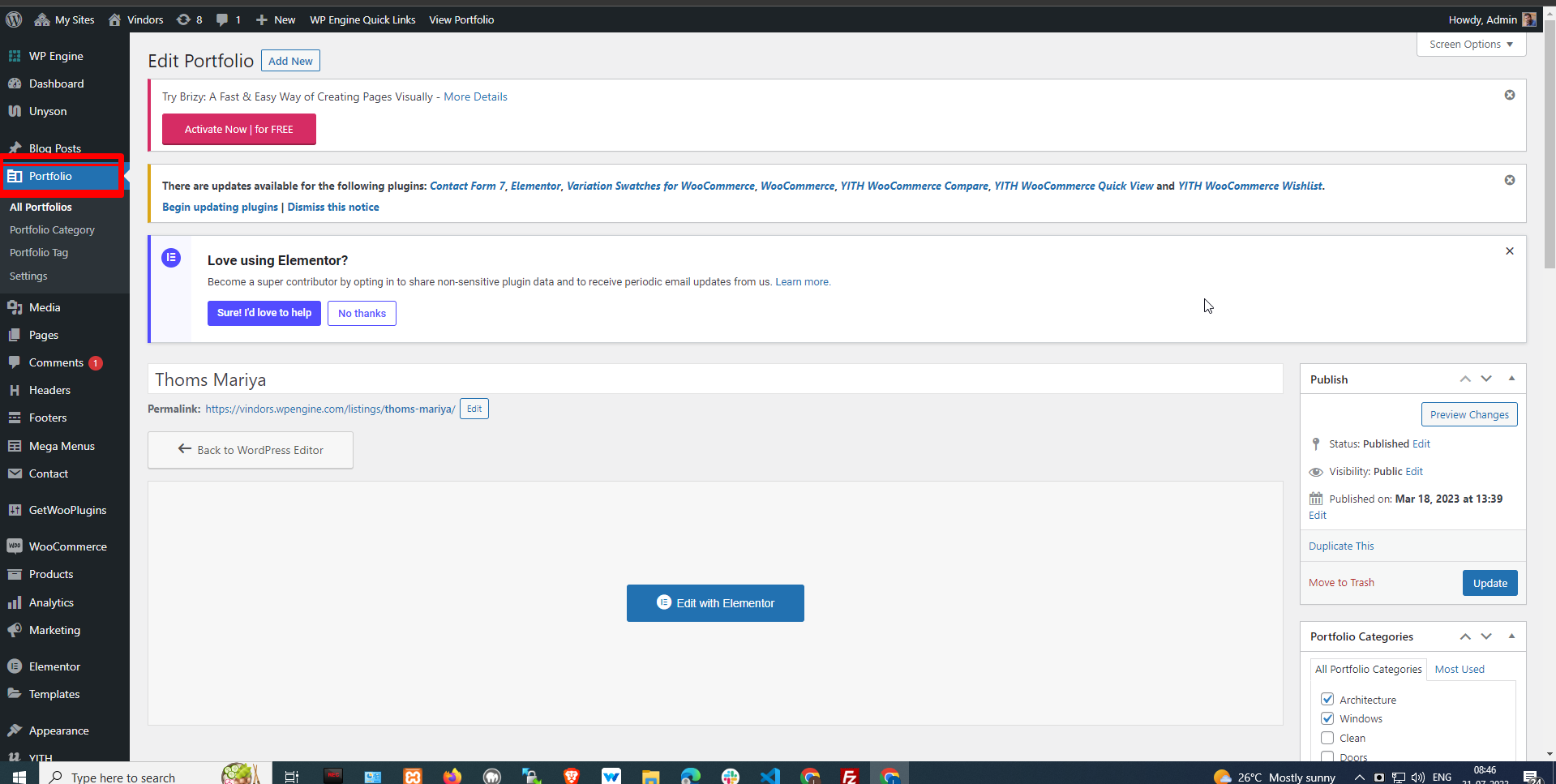Move Publish box up arrow
Viewport: 1556px width, 784px height.
point(1465,379)
